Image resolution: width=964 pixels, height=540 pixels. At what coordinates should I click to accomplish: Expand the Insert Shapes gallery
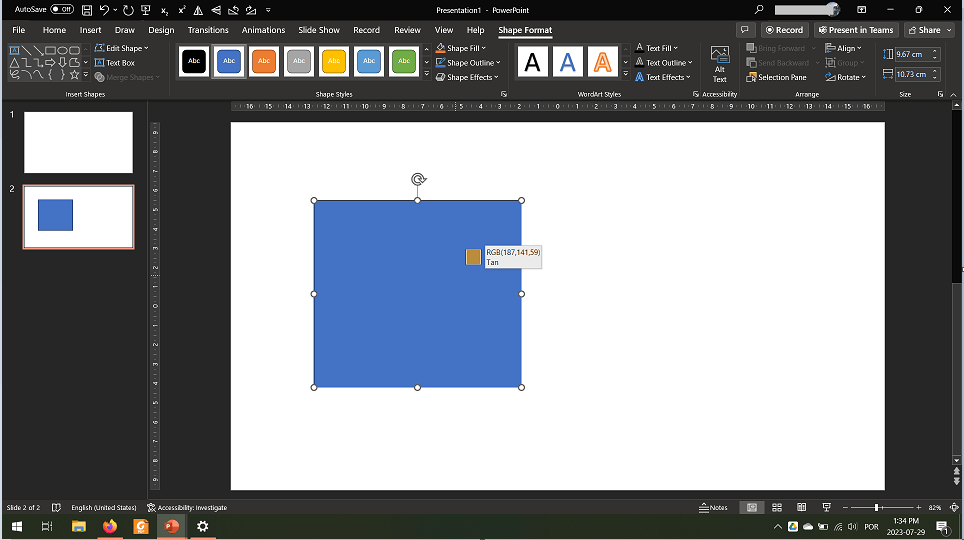[x=85, y=75]
